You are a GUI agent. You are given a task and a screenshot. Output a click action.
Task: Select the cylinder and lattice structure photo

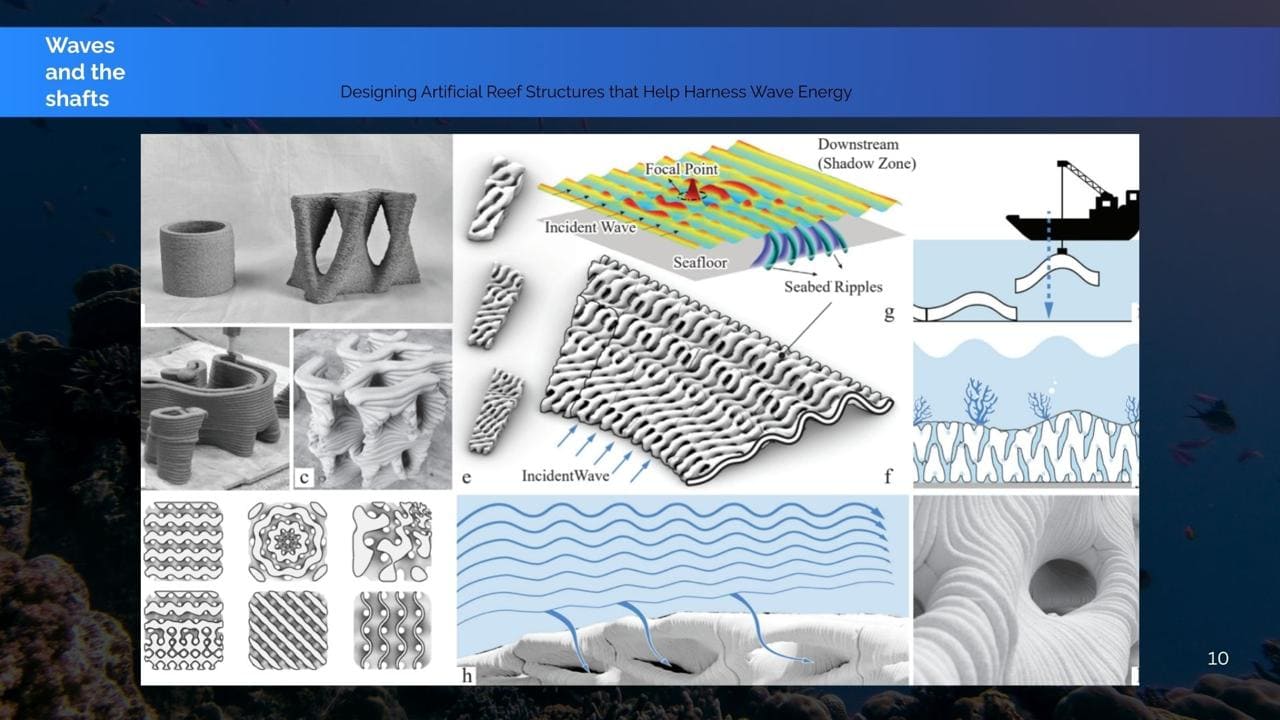[x=296, y=230]
